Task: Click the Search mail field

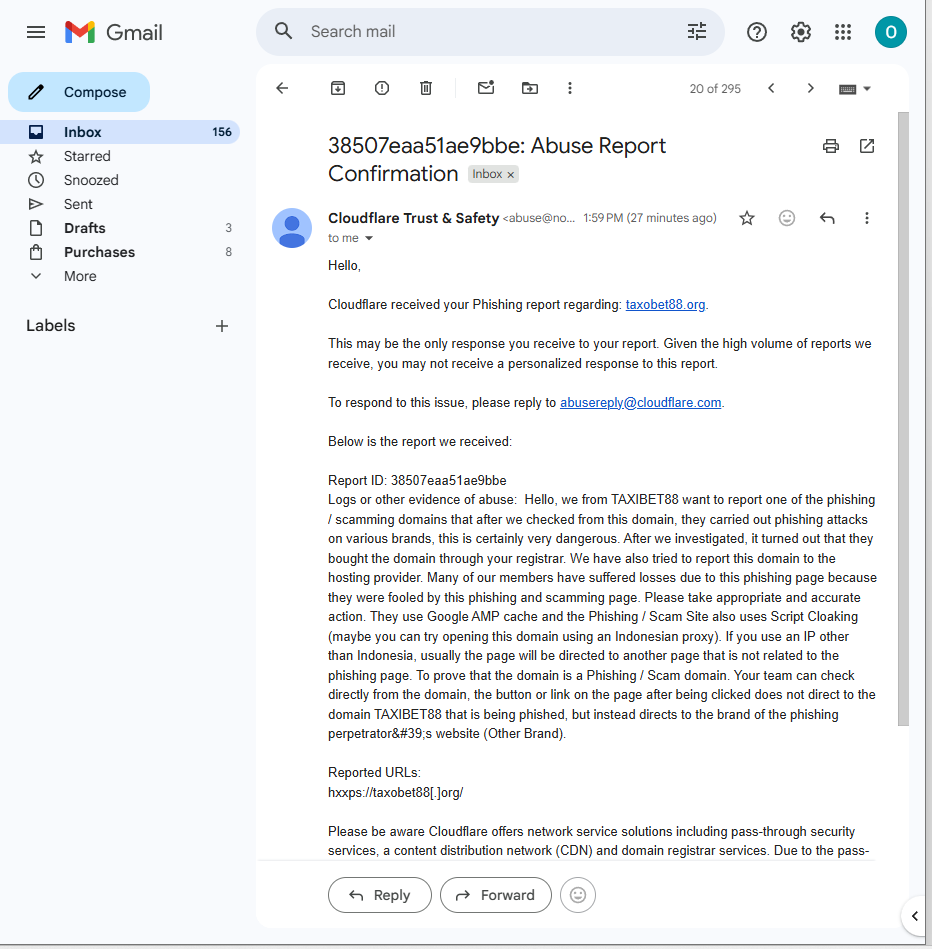Action: [490, 31]
